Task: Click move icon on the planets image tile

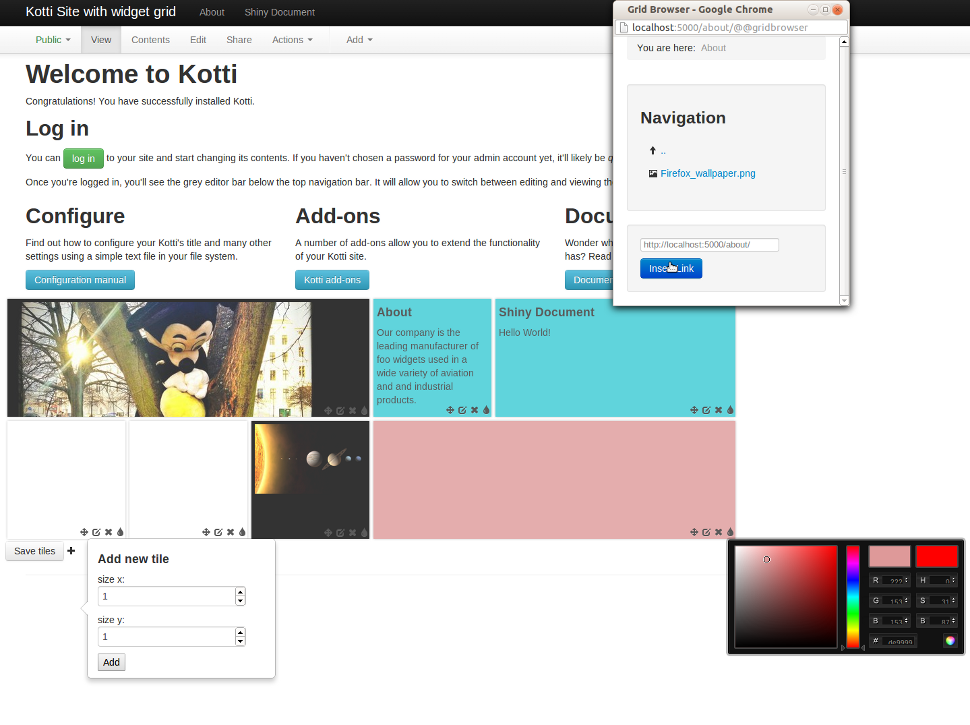Action: tap(328, 533)
